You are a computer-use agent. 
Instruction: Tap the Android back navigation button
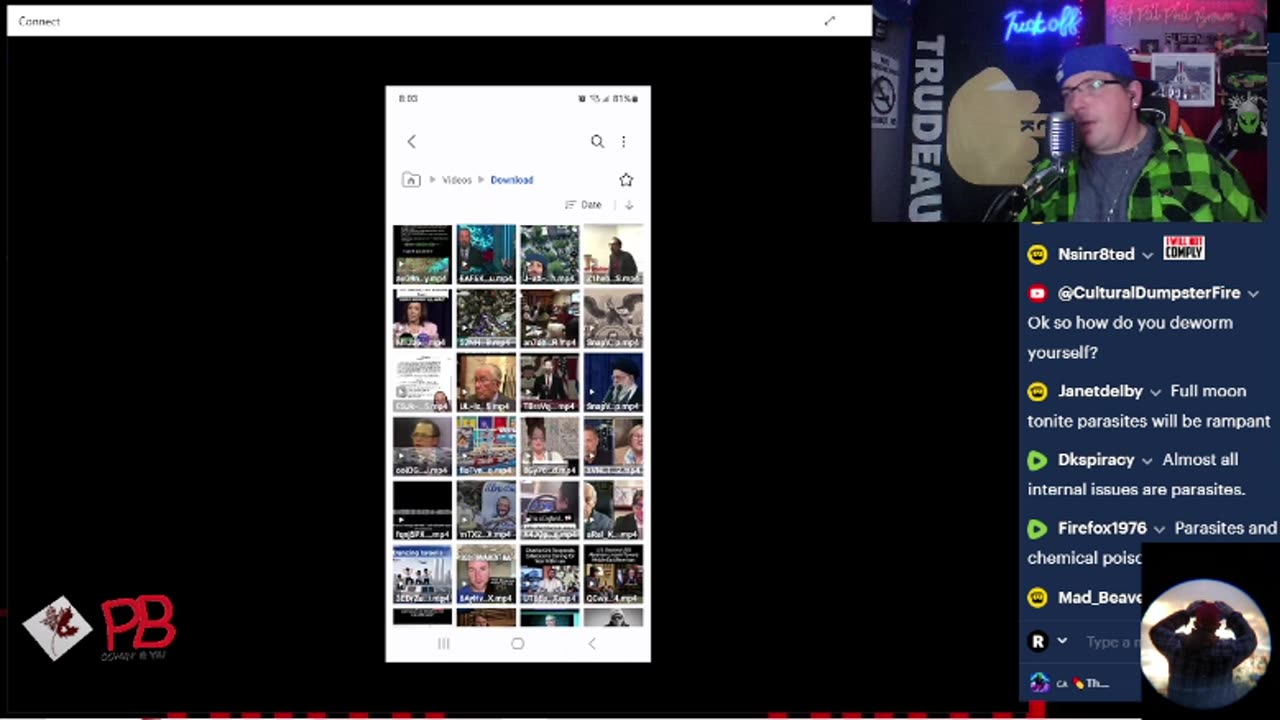pos(591,644)
